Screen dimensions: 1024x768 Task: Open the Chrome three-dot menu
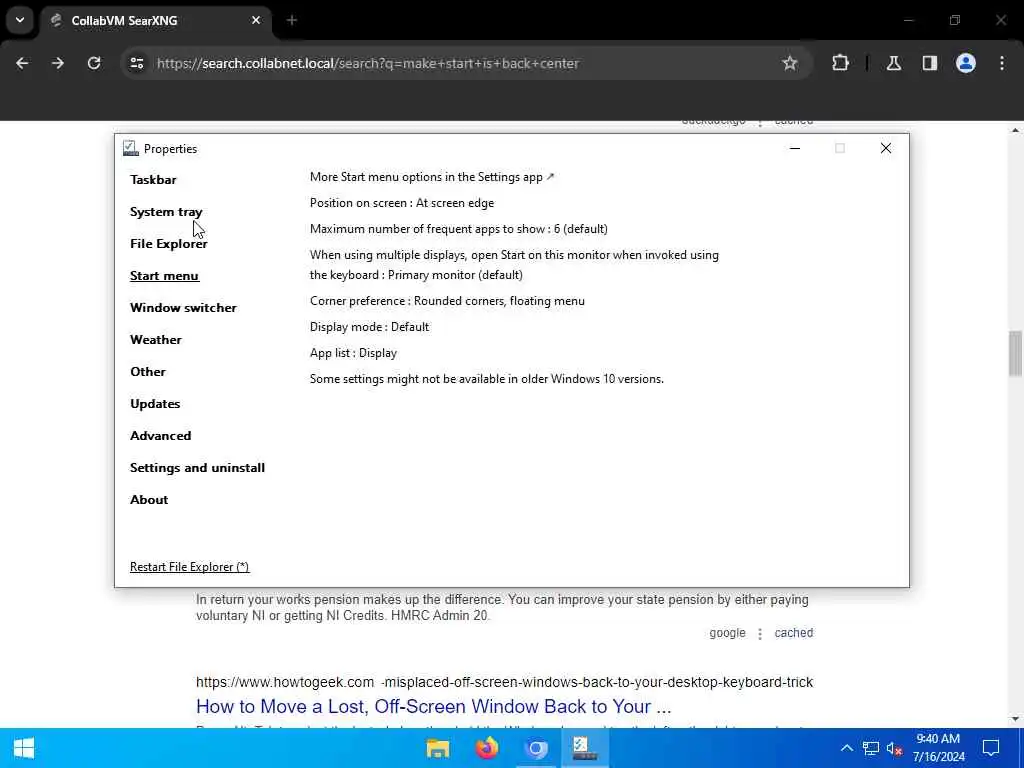[x=1002, y=63]
